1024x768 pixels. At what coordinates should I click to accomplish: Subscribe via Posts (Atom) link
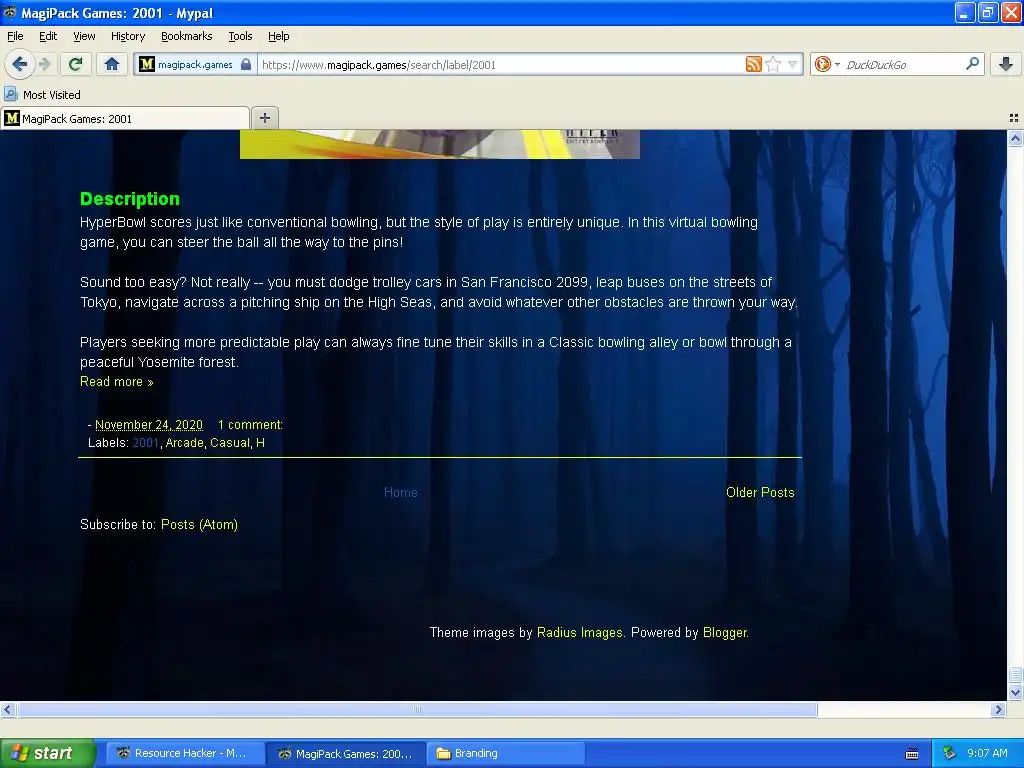(x=199, y=524)
